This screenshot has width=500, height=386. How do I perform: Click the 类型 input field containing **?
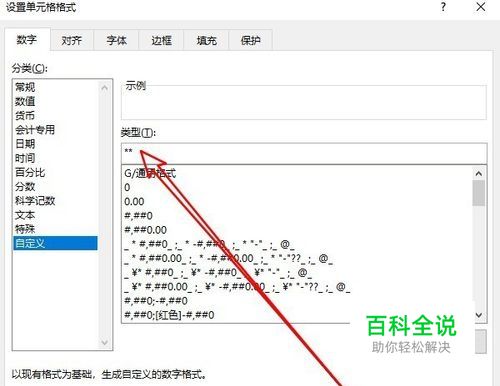(x=304, y=153)
